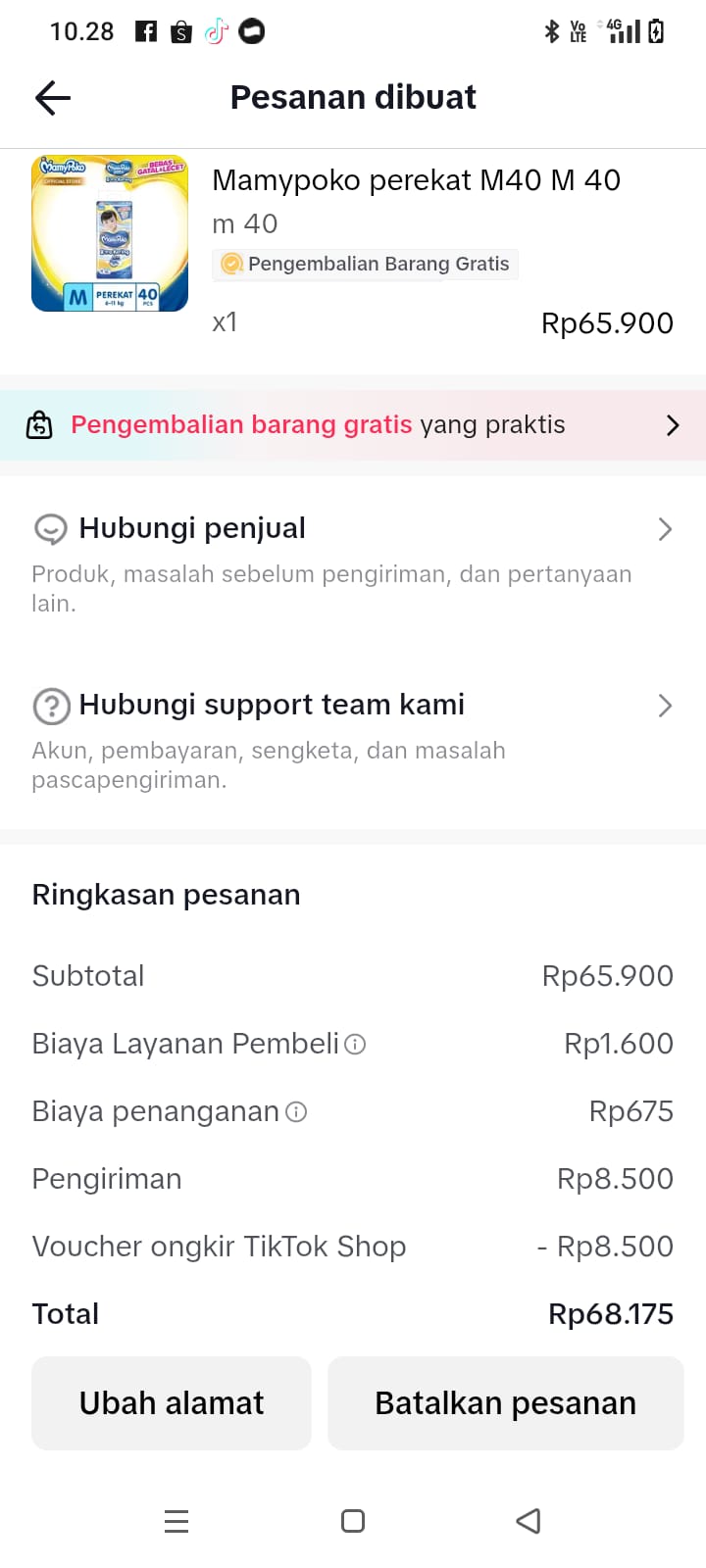This screenshot has height=1568, width=706.
Task: Expand the Pengembalian barang gratis banner chevron
Action: coord(673,425)
